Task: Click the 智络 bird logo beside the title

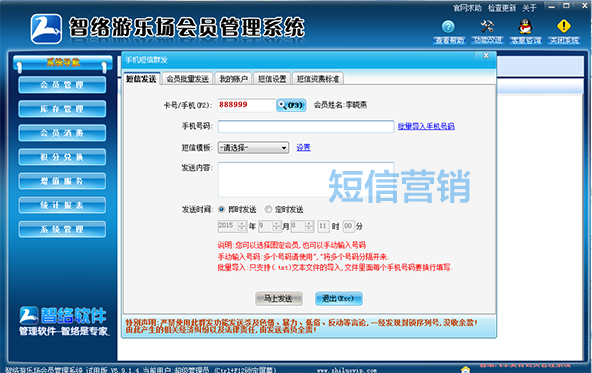Action: (46, 29)
